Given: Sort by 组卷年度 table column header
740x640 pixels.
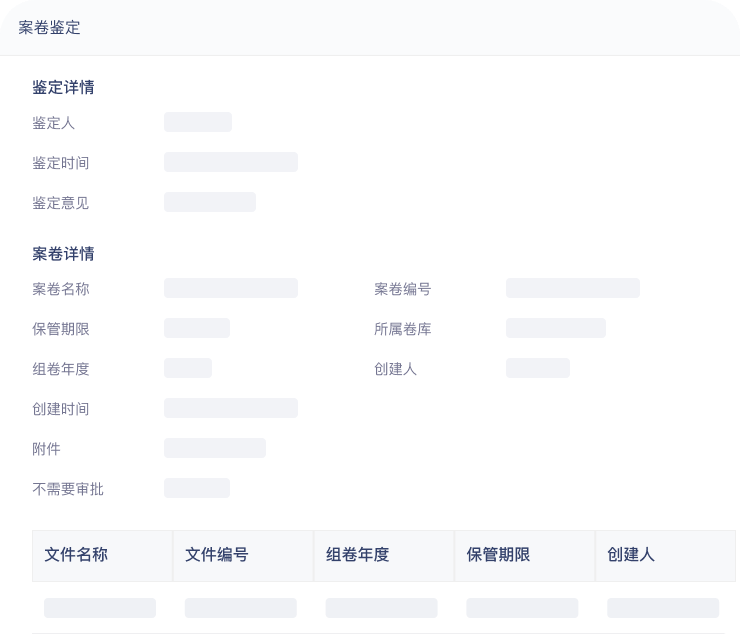Looking at the screenshot, I should click(x=358, y=555).
